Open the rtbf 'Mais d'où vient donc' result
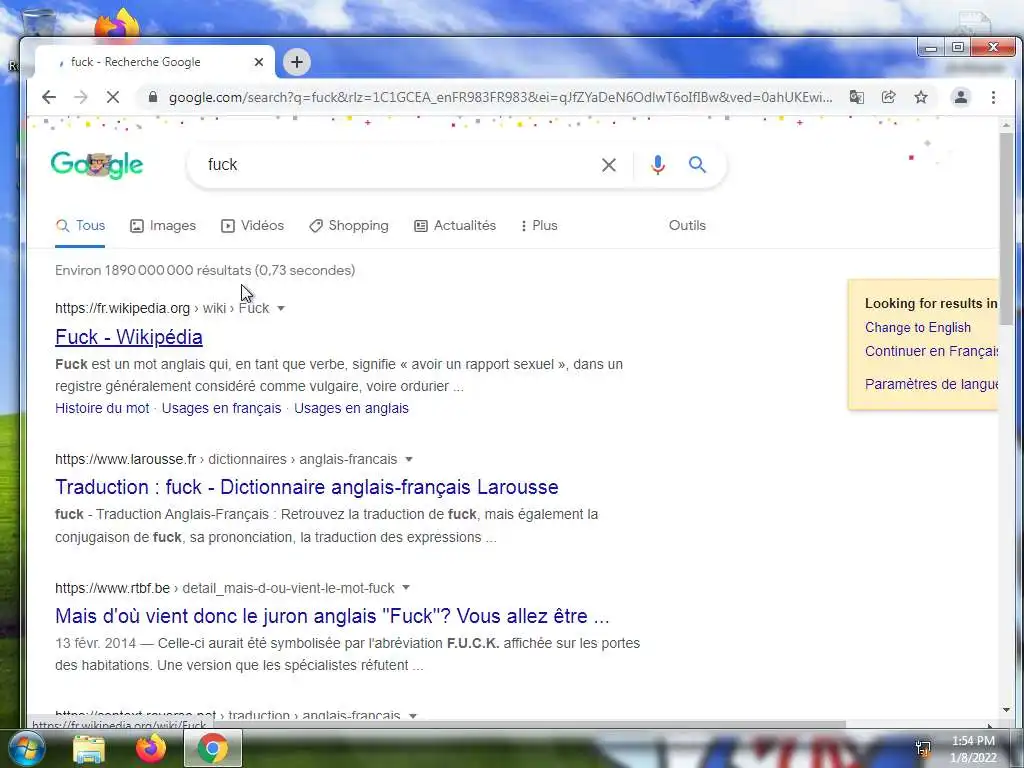This screenshot has width=1024, height=768. pos(332,616)
